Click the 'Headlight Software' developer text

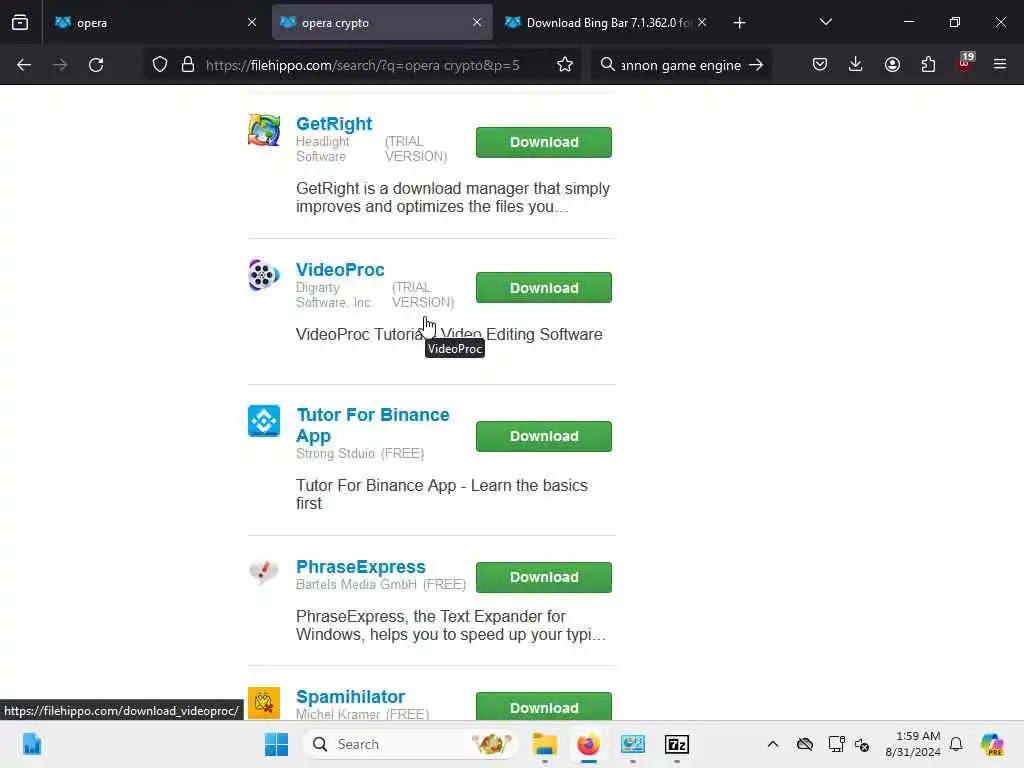pos(323,149)
